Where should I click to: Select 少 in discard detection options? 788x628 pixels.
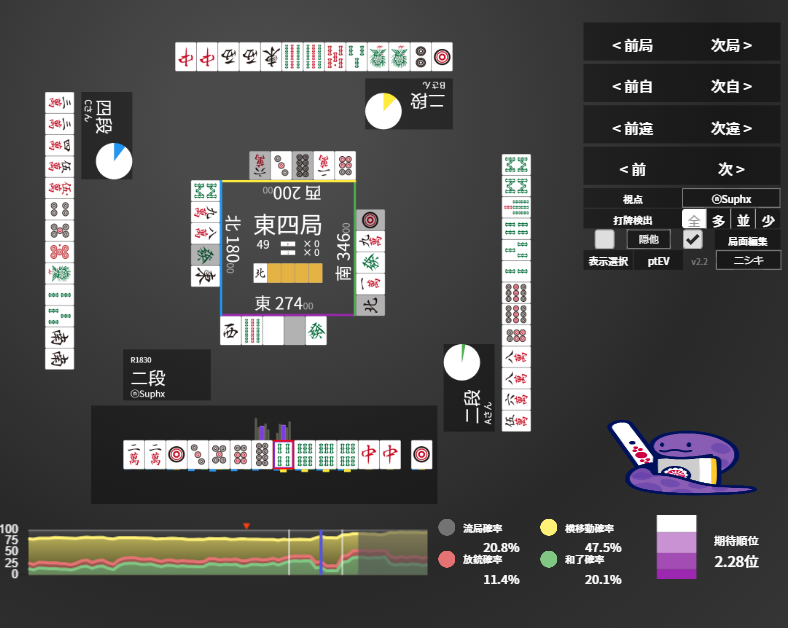coord(767,220)
